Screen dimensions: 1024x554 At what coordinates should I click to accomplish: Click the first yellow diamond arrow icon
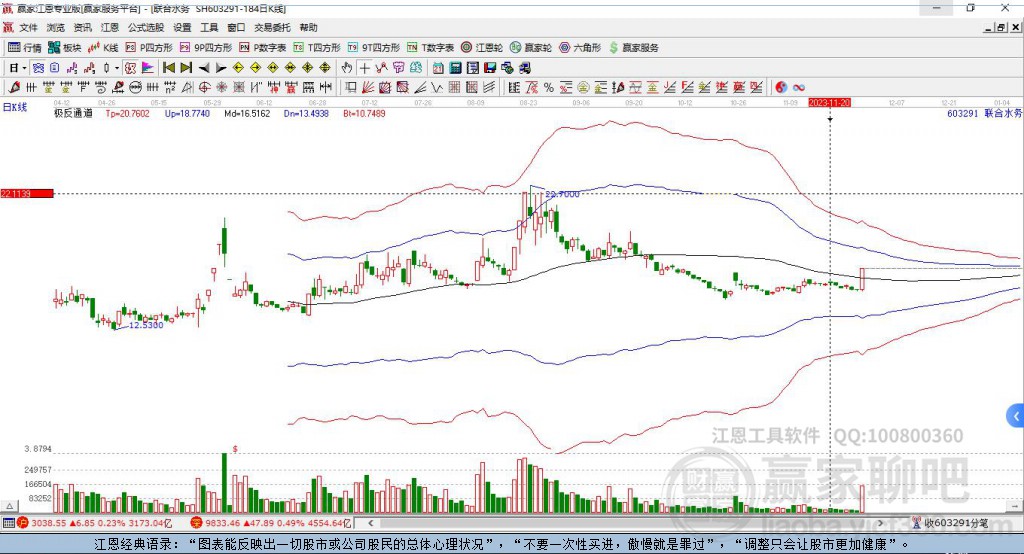[x=238, y=68]
